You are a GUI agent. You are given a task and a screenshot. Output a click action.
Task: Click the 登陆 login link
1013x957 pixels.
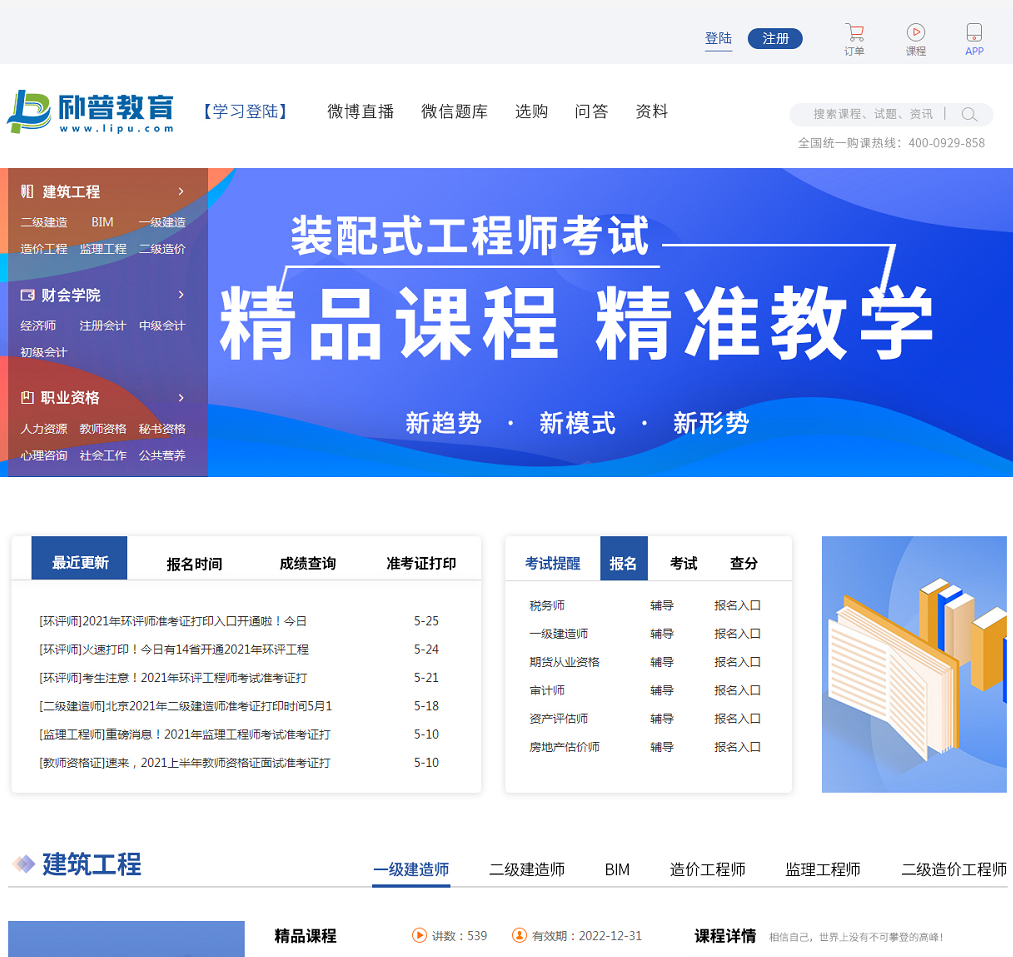718,38
